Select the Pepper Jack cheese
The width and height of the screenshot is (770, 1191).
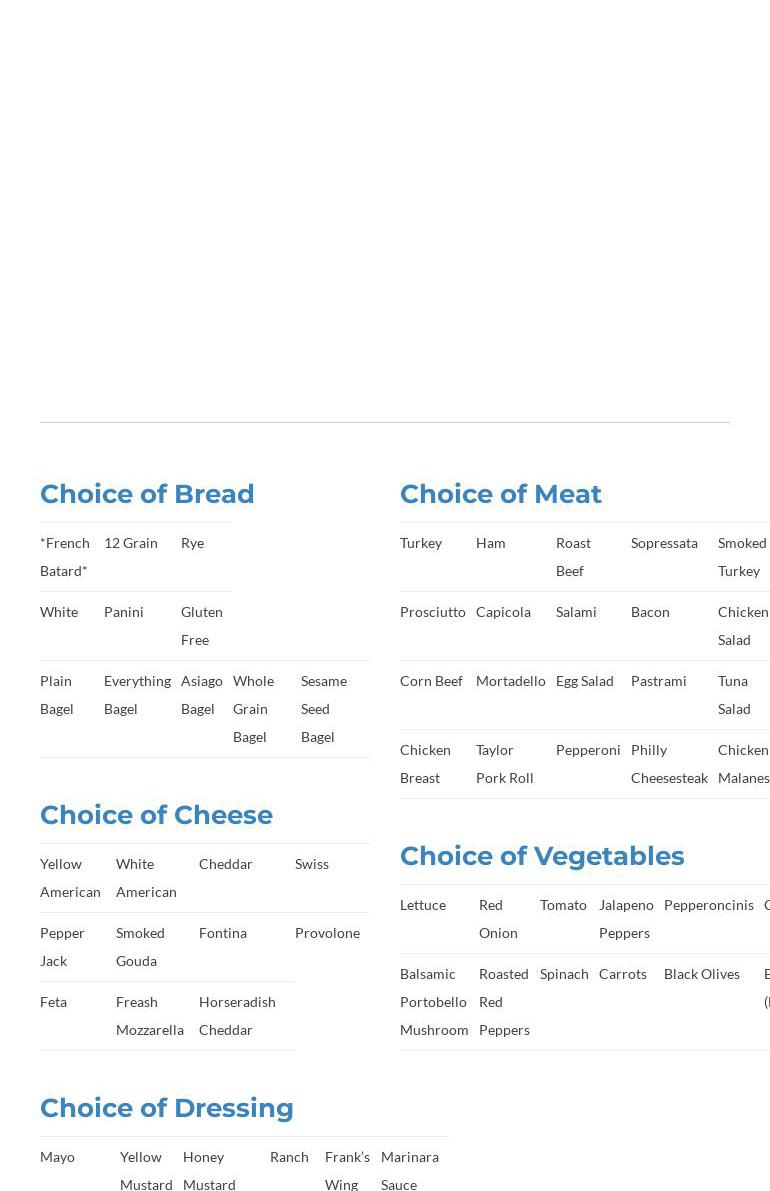point(62,946)
